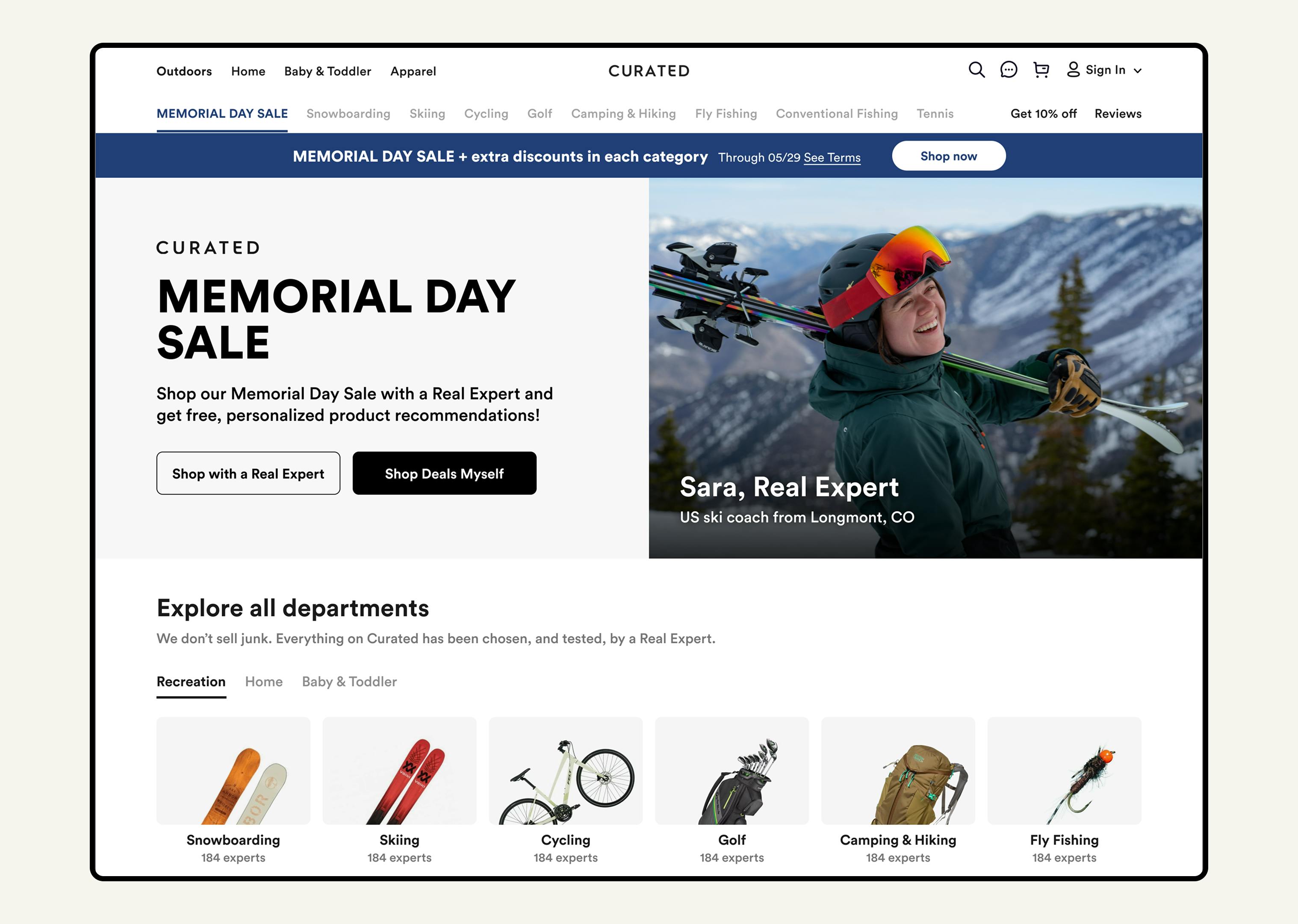Click the Camping & Hiking card title
The width and height of the screenshot is (1298, 924).
pyautogui.click(x=898, y=840)
